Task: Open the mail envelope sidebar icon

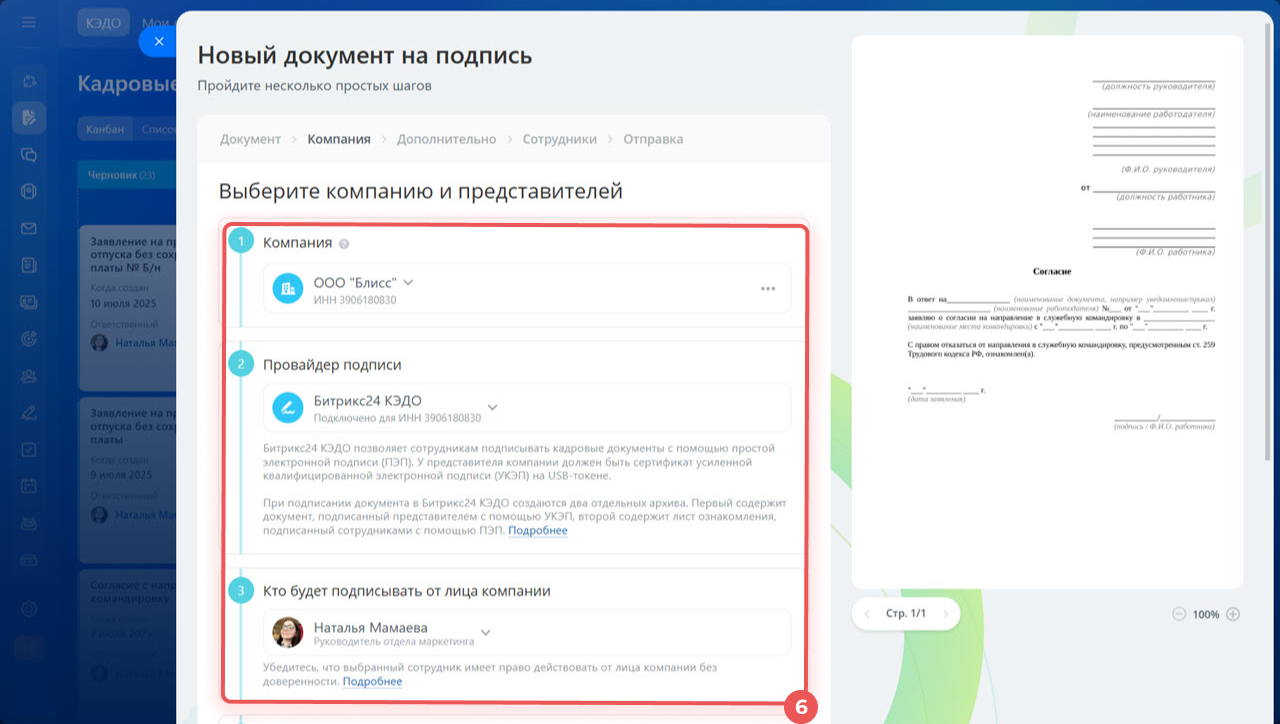Action: click(29, 229)
